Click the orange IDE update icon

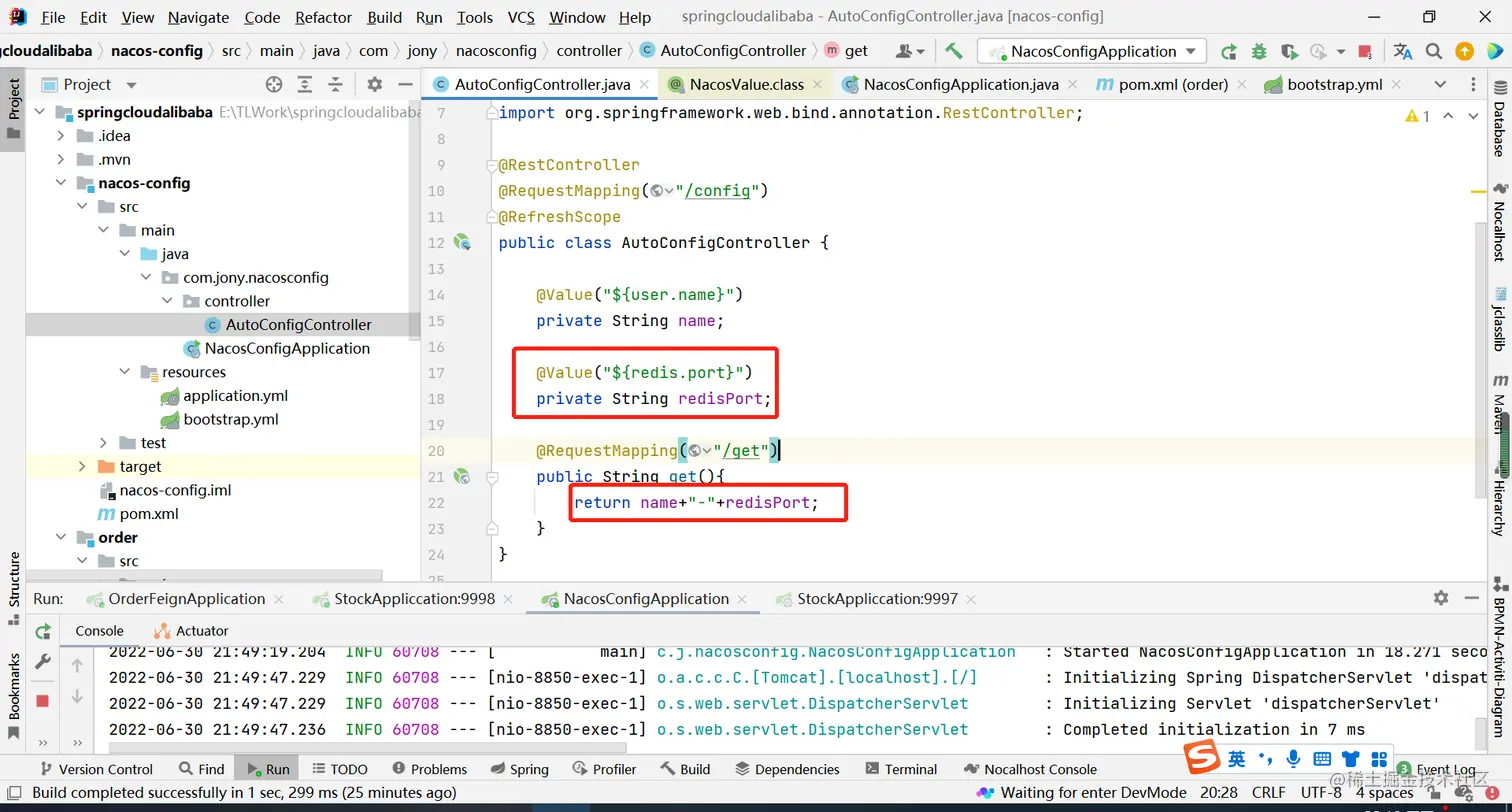(x=1464, y=51)
